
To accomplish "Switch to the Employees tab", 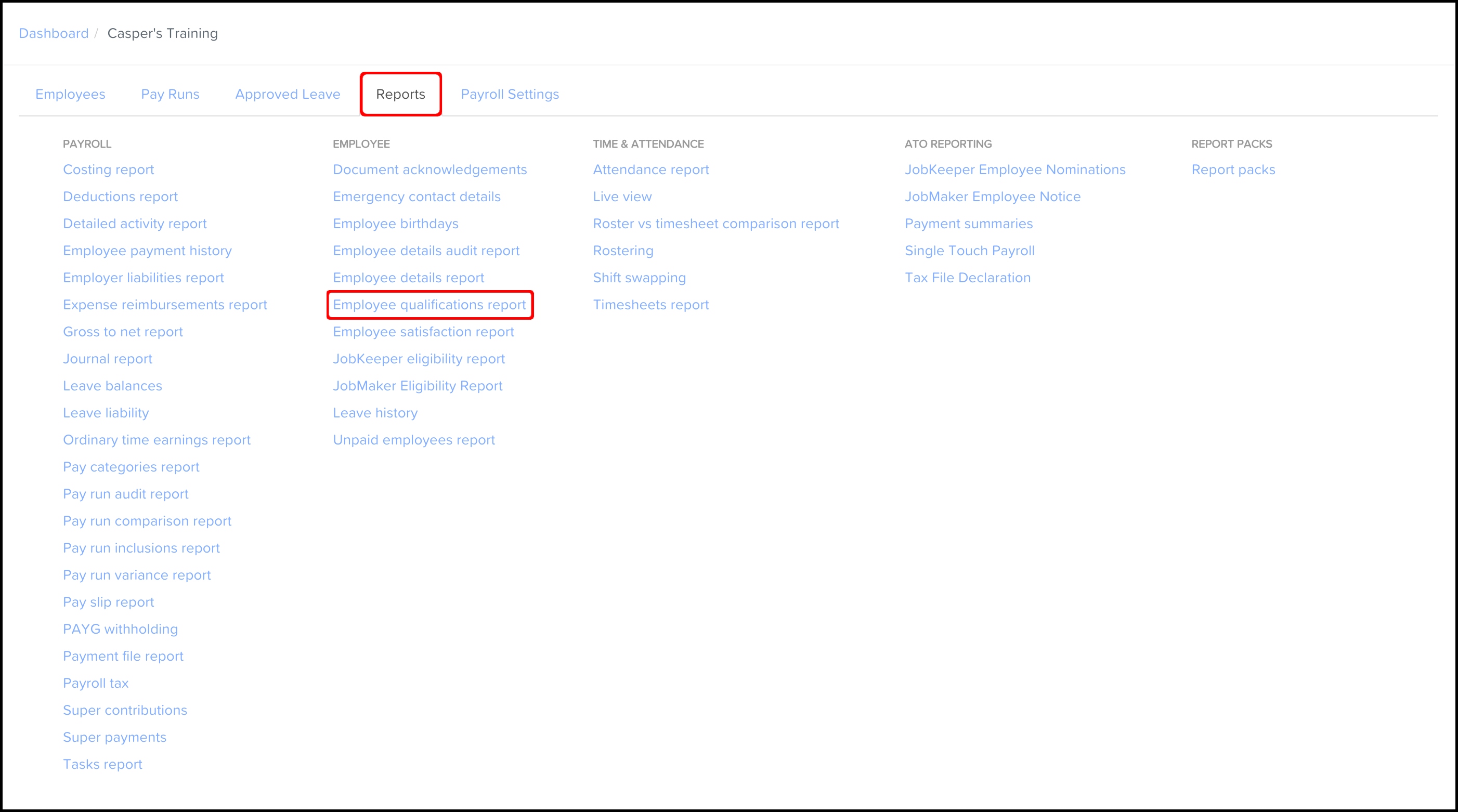I will [x=70, y=94].
